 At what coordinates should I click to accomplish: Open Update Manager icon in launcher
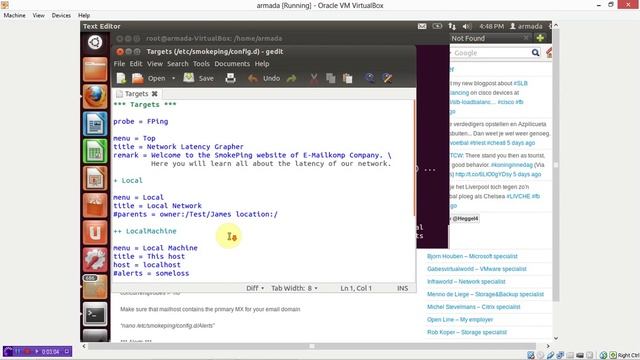[x=95, y=287]
